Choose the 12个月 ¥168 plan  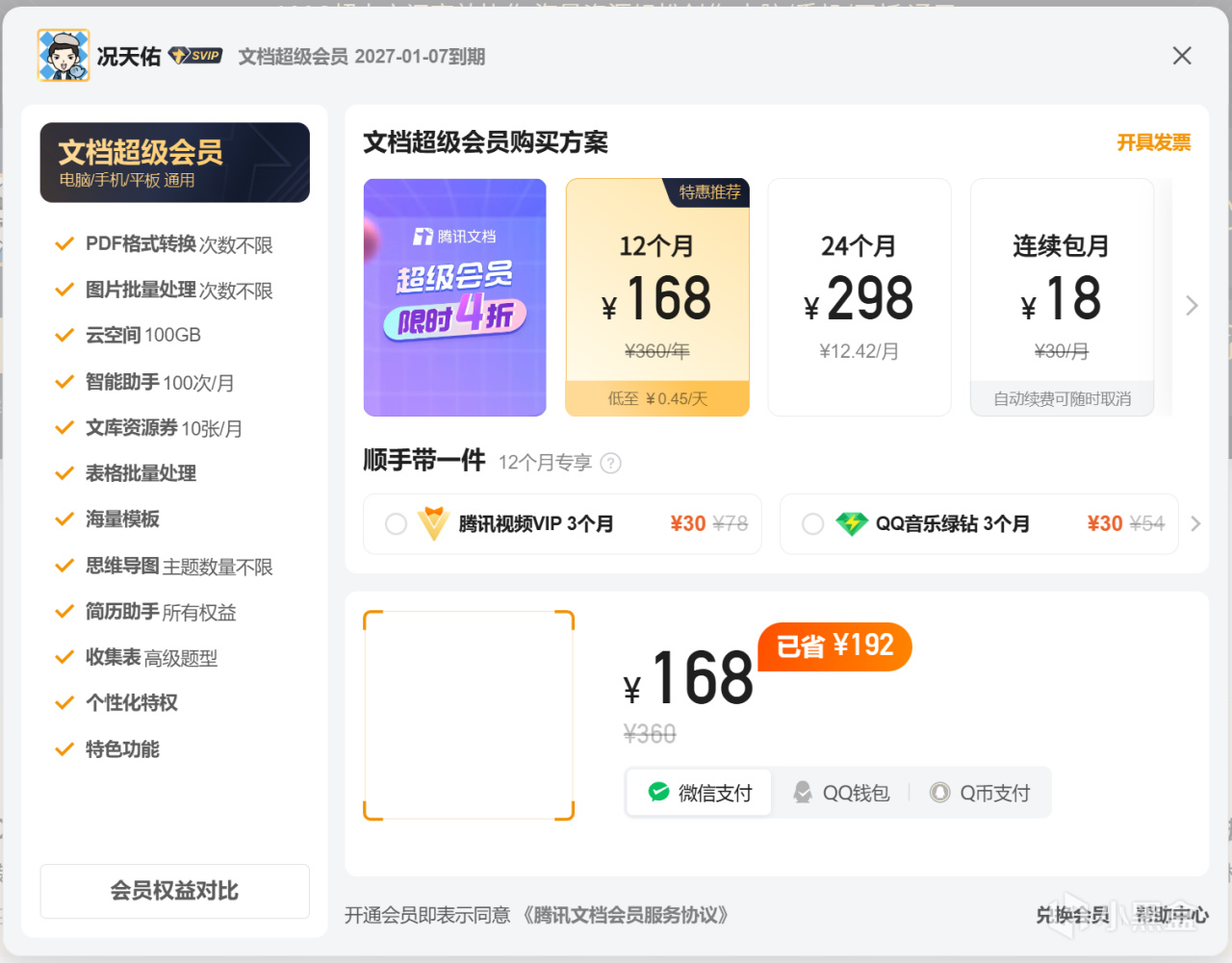pyautogui.click(x=657, y=297)
